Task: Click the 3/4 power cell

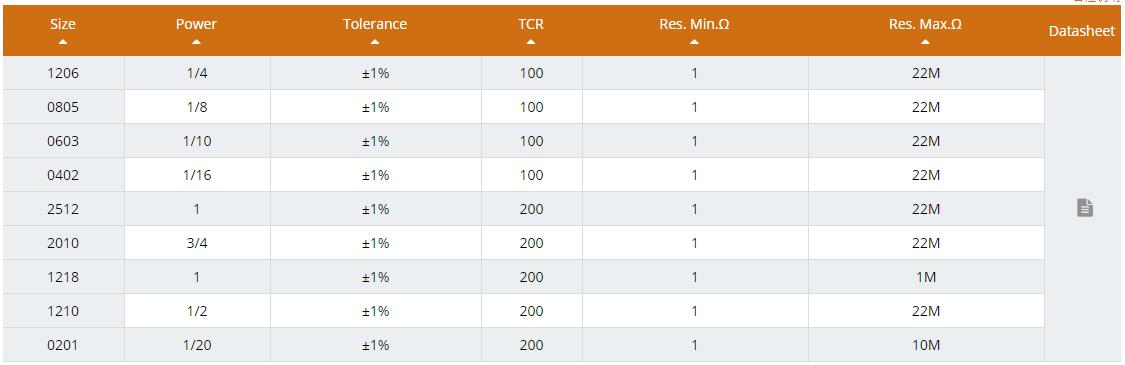Action: (197, 243)
